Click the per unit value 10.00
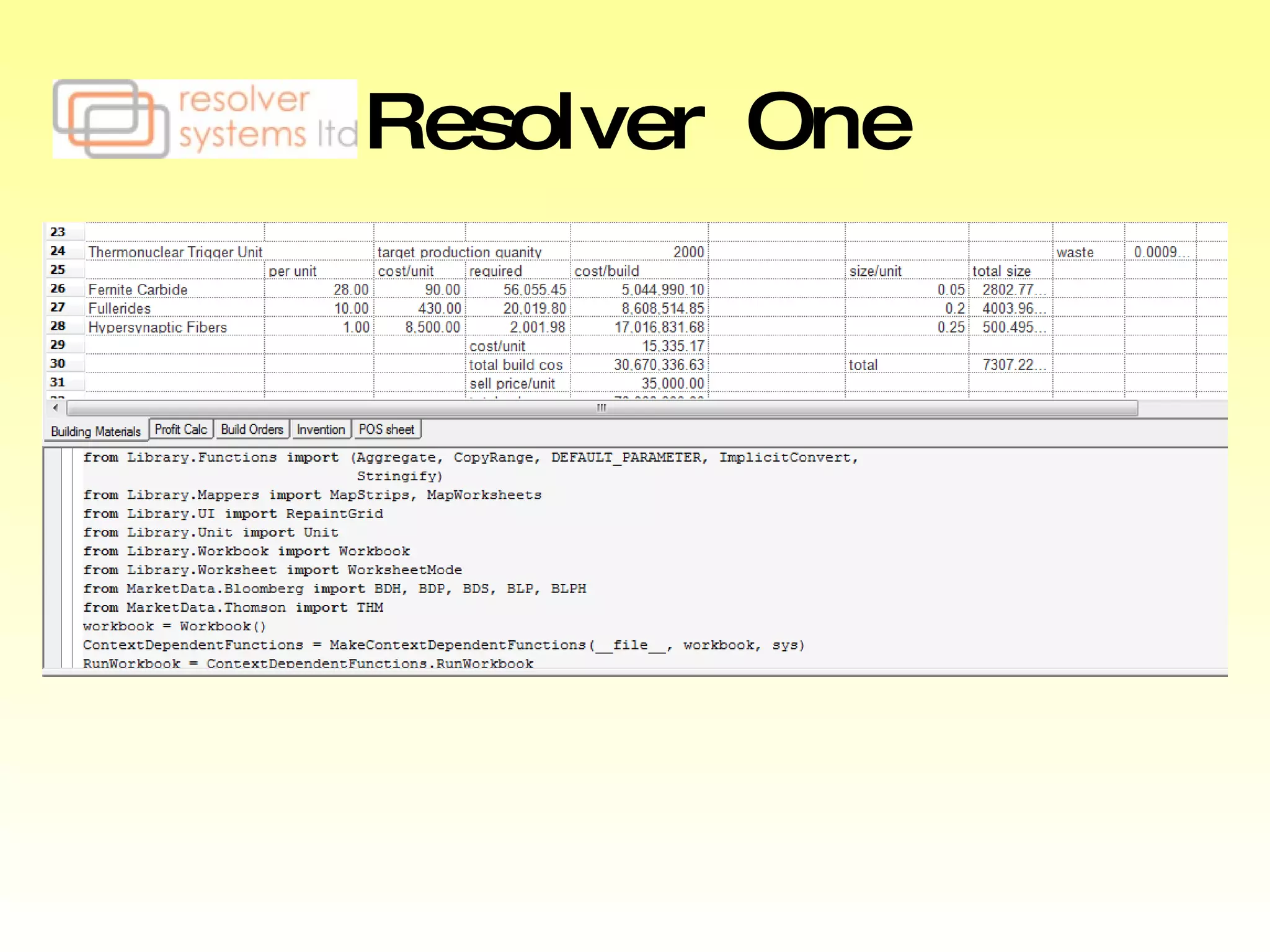 [319, 308]
